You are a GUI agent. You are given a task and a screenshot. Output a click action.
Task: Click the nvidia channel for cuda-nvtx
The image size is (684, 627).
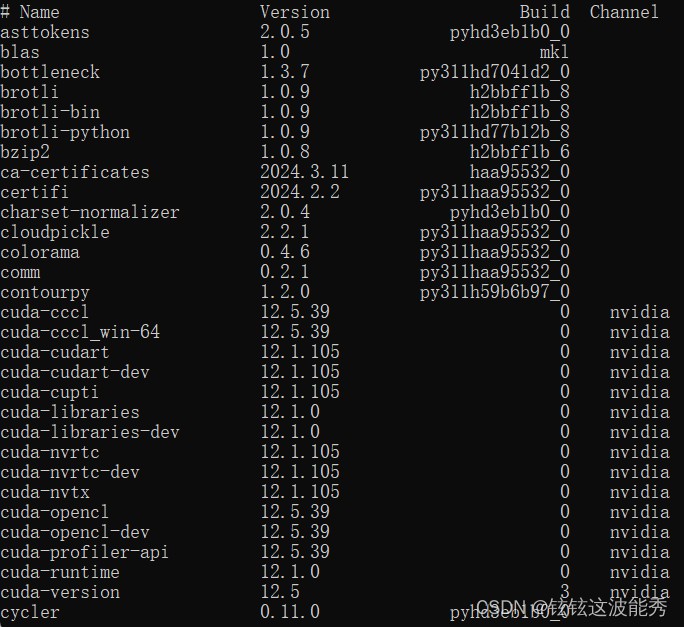coord(639,492)
